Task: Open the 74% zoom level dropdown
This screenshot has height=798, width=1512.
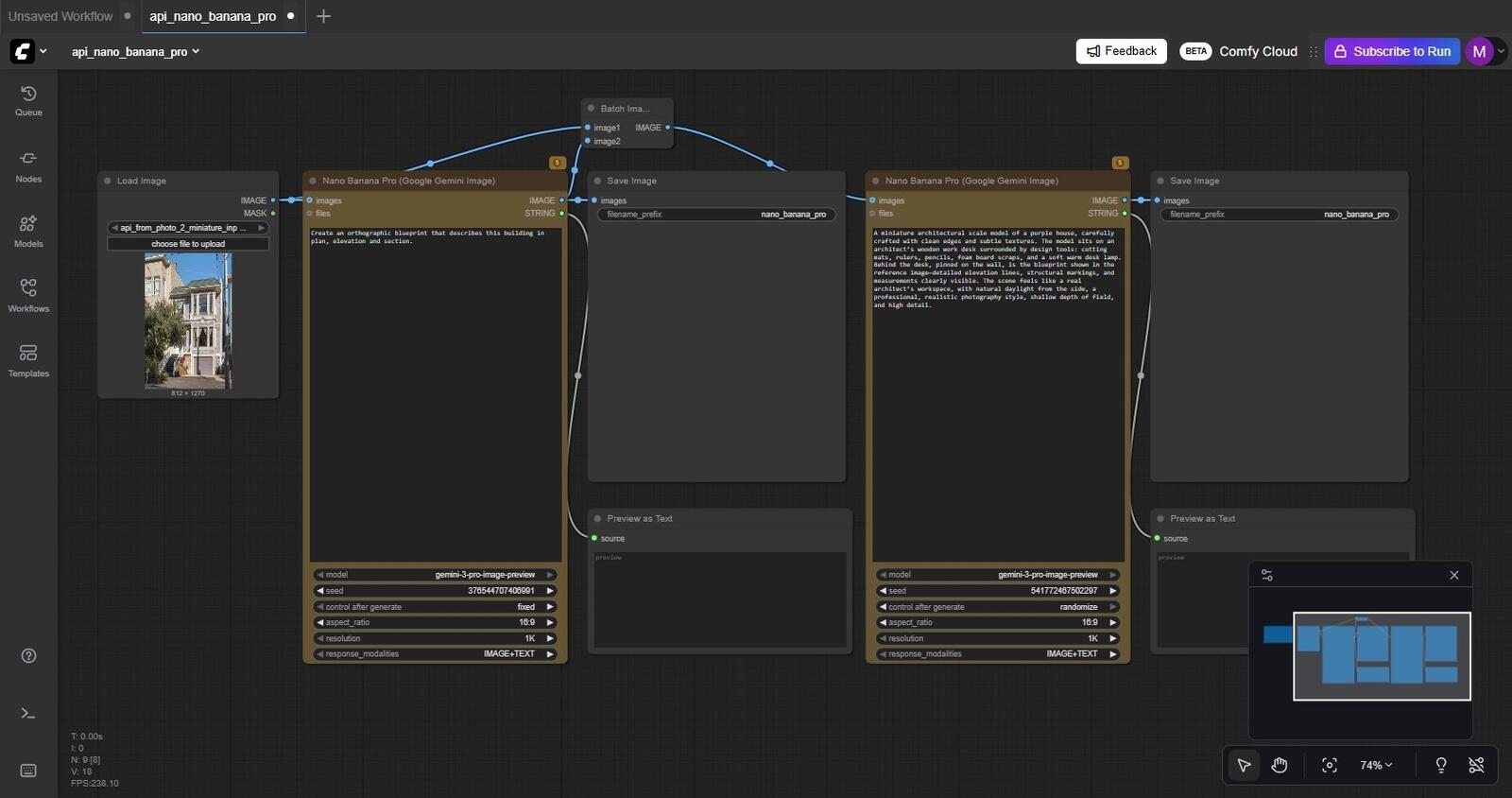Action: point(1376,765)
